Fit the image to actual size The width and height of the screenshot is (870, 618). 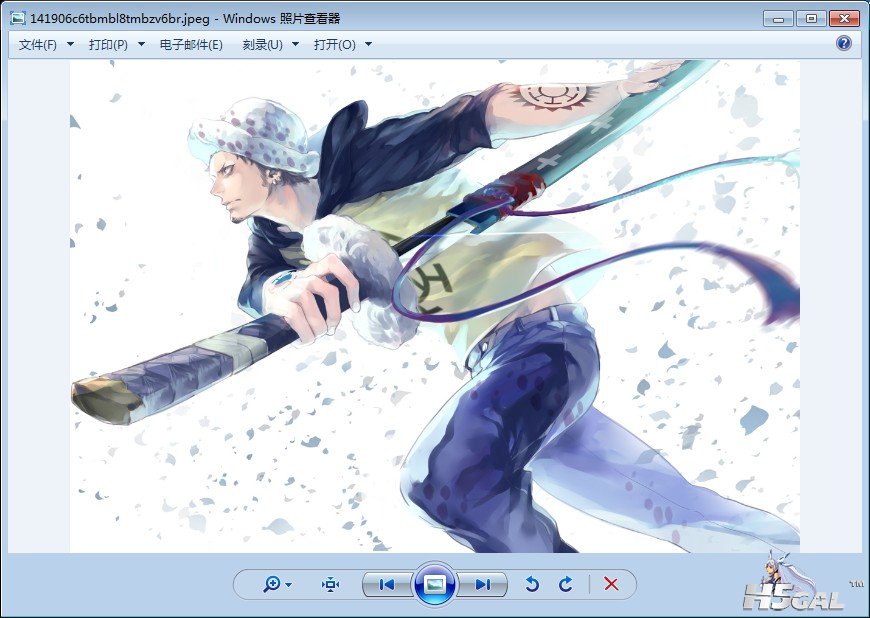click(x=330, y=584)
